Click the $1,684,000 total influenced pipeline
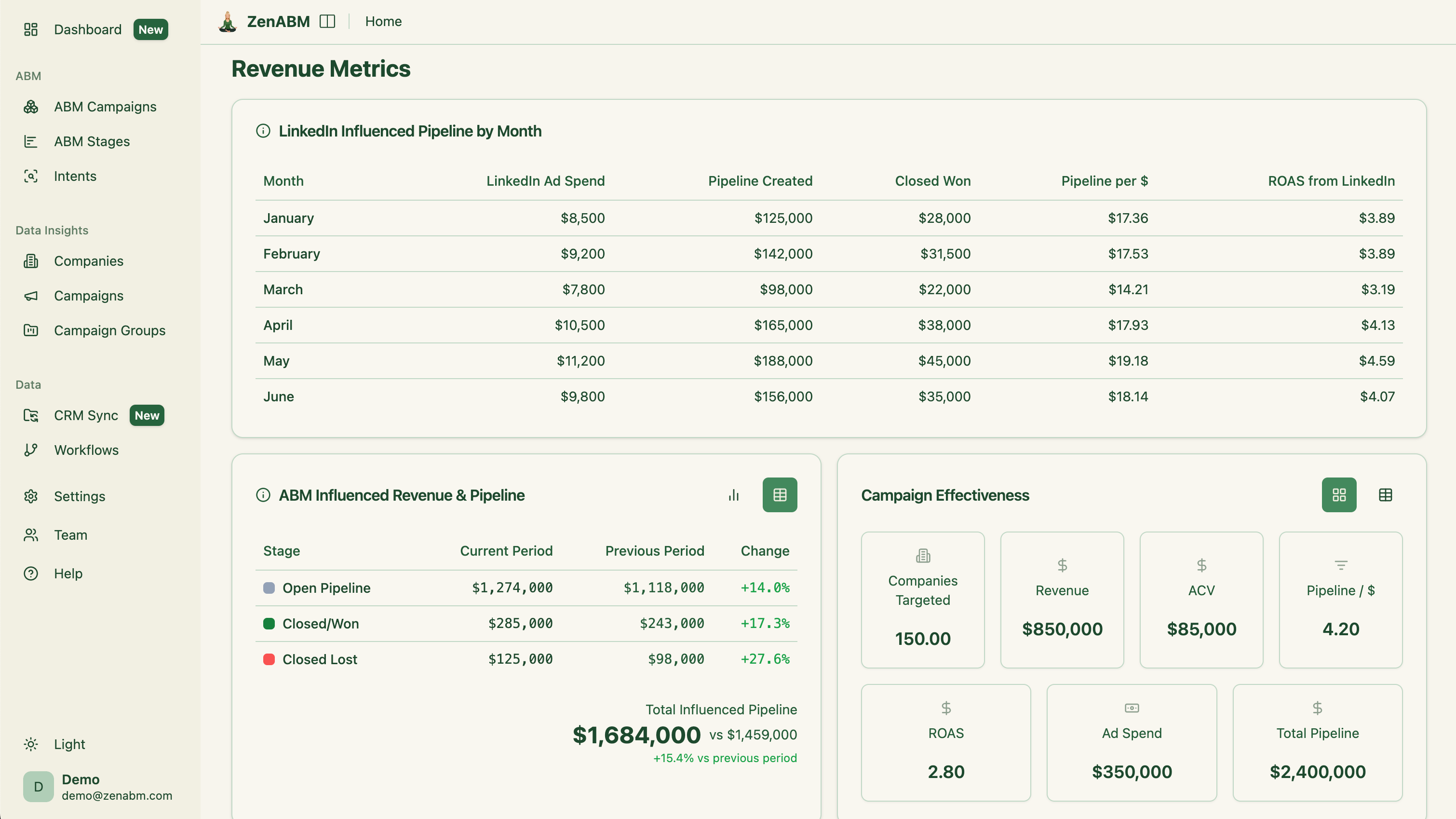The width and height of the screenshot is (1456, 819). tap(636, 735)
